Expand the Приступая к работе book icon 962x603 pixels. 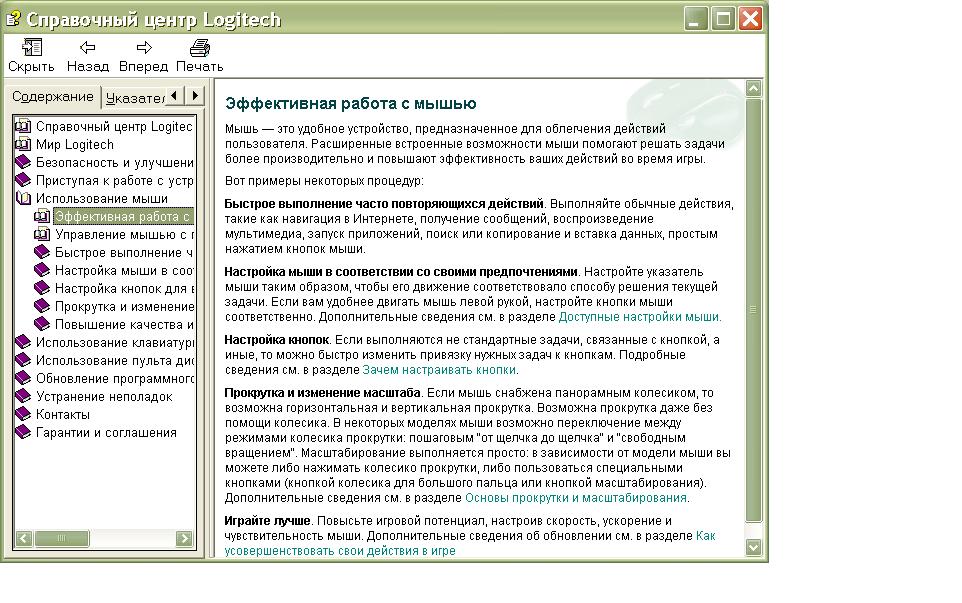pos(23,180)
